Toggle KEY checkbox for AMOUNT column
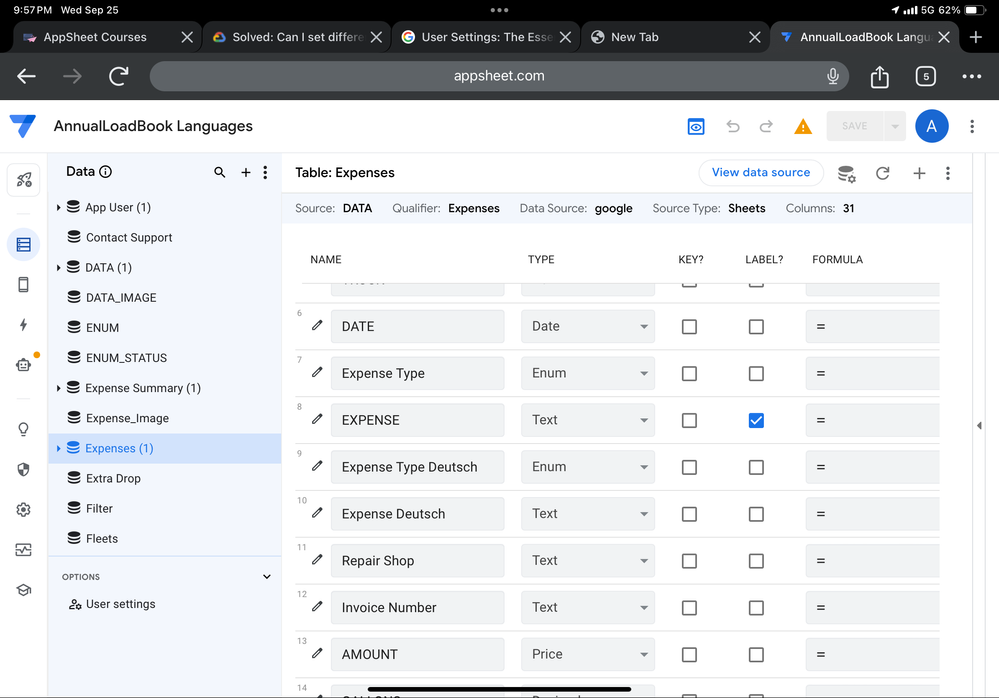Viewport: 999px width, 698px height. click(x=689, y=655)
